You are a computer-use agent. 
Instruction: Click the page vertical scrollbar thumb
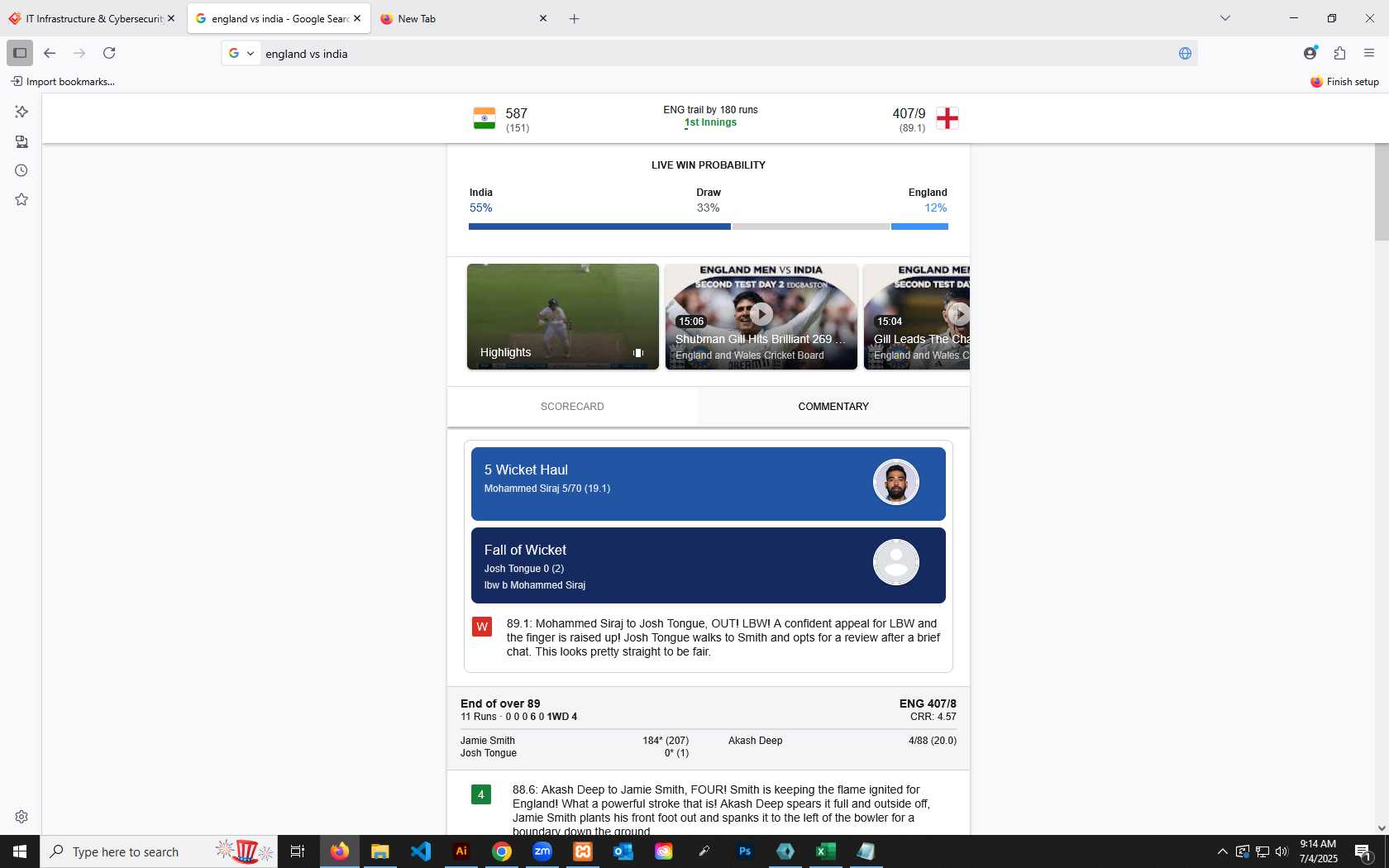point(1382,192)
